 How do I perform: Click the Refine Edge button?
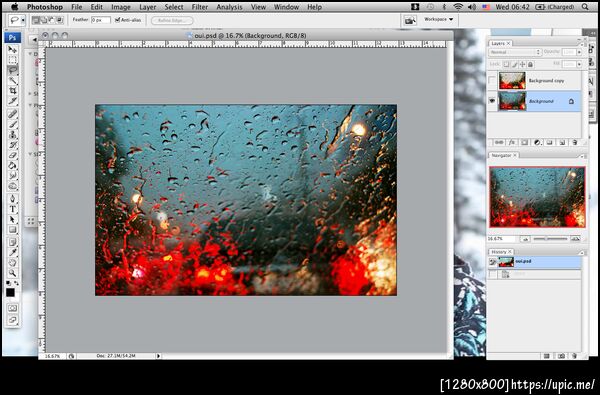pyautogui.click(x=172, y=21)
